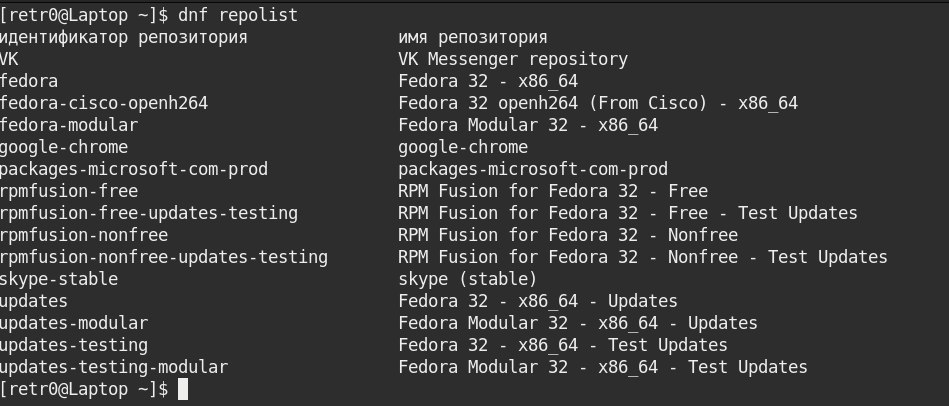Select the google-chrome repository id in left column
Screen dimensions: 949x406
(64, 148)
